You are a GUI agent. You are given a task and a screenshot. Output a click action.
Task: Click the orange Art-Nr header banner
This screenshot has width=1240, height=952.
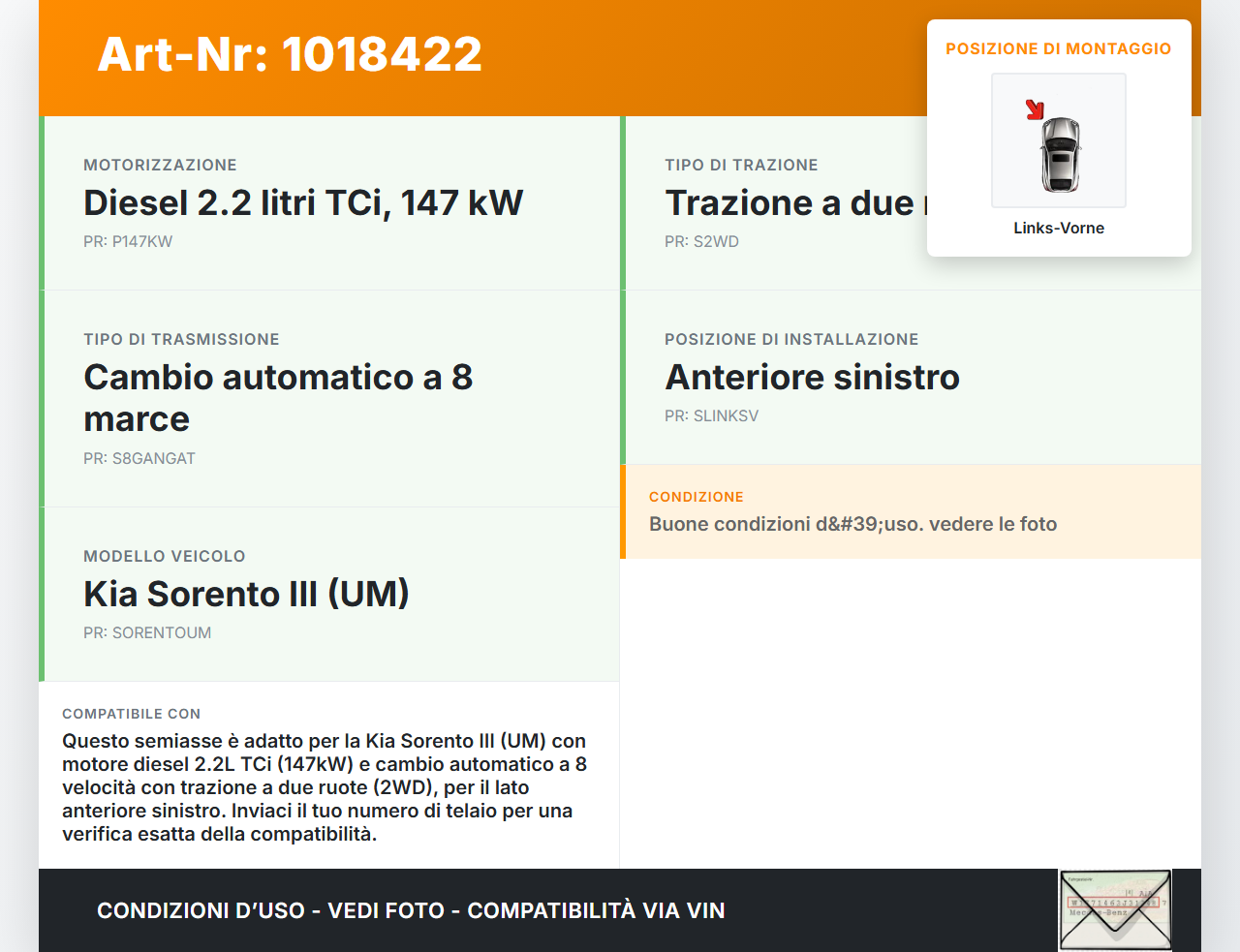pyautogui.click(x=620, y=58)
